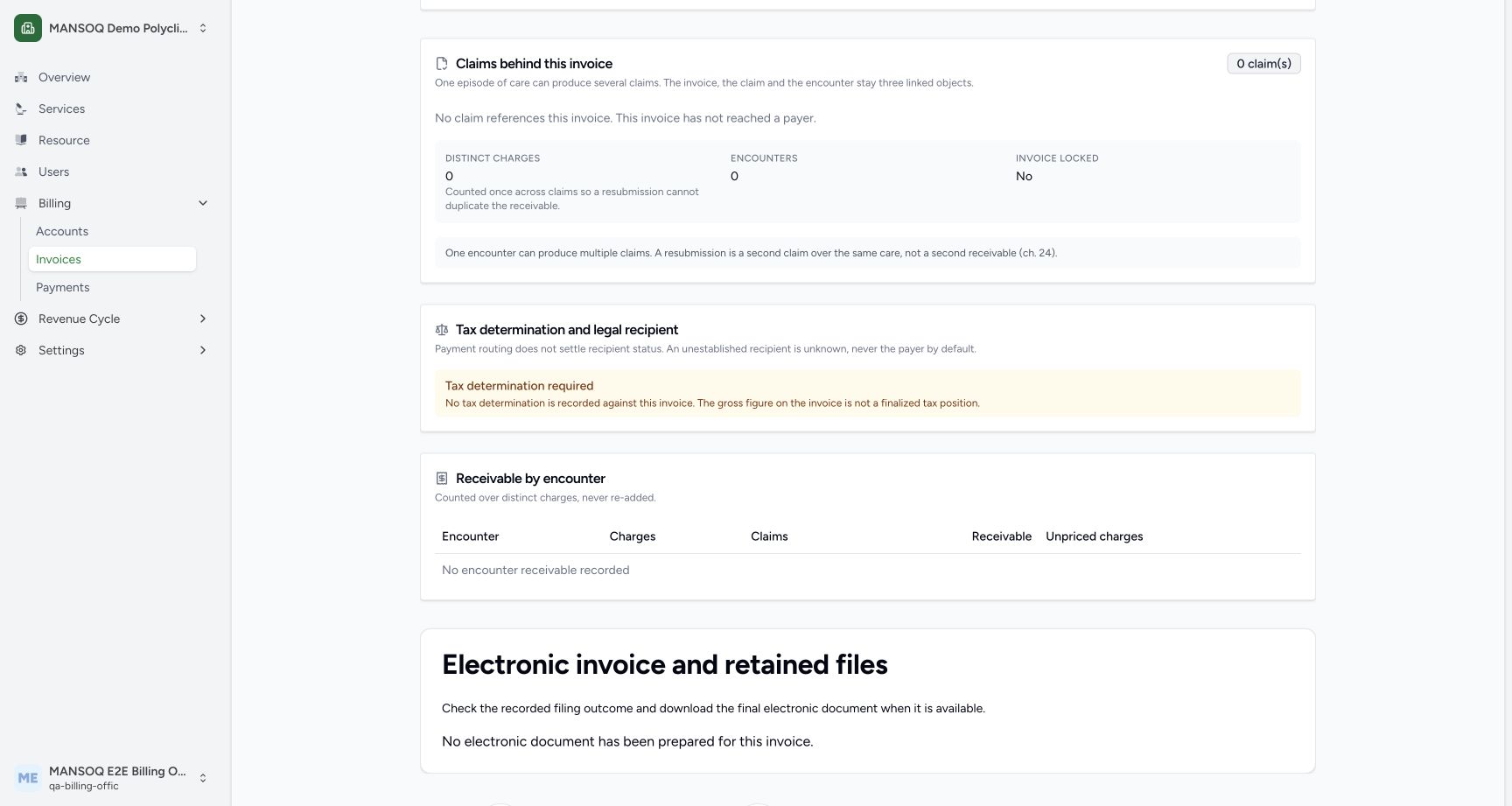Click the ENCOUNTERS label
Viewport: 1512px width, 806px height.
pos(764,158)
